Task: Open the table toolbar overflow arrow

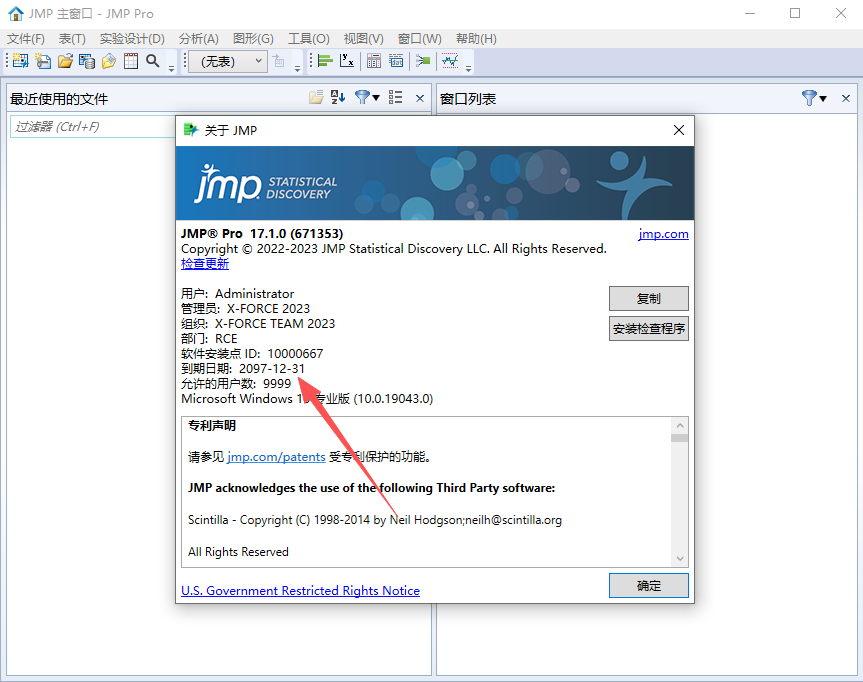Action: pyautogui.click(x=297, y=69)
